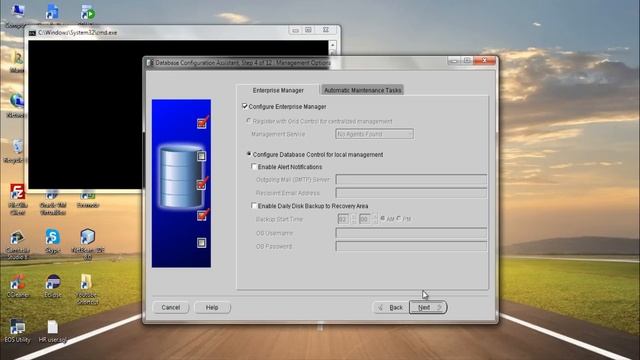Toggle the Configure Enterprise Manager checkbox
The width and height of the screenshot is (640, 360).
[244, 106]
